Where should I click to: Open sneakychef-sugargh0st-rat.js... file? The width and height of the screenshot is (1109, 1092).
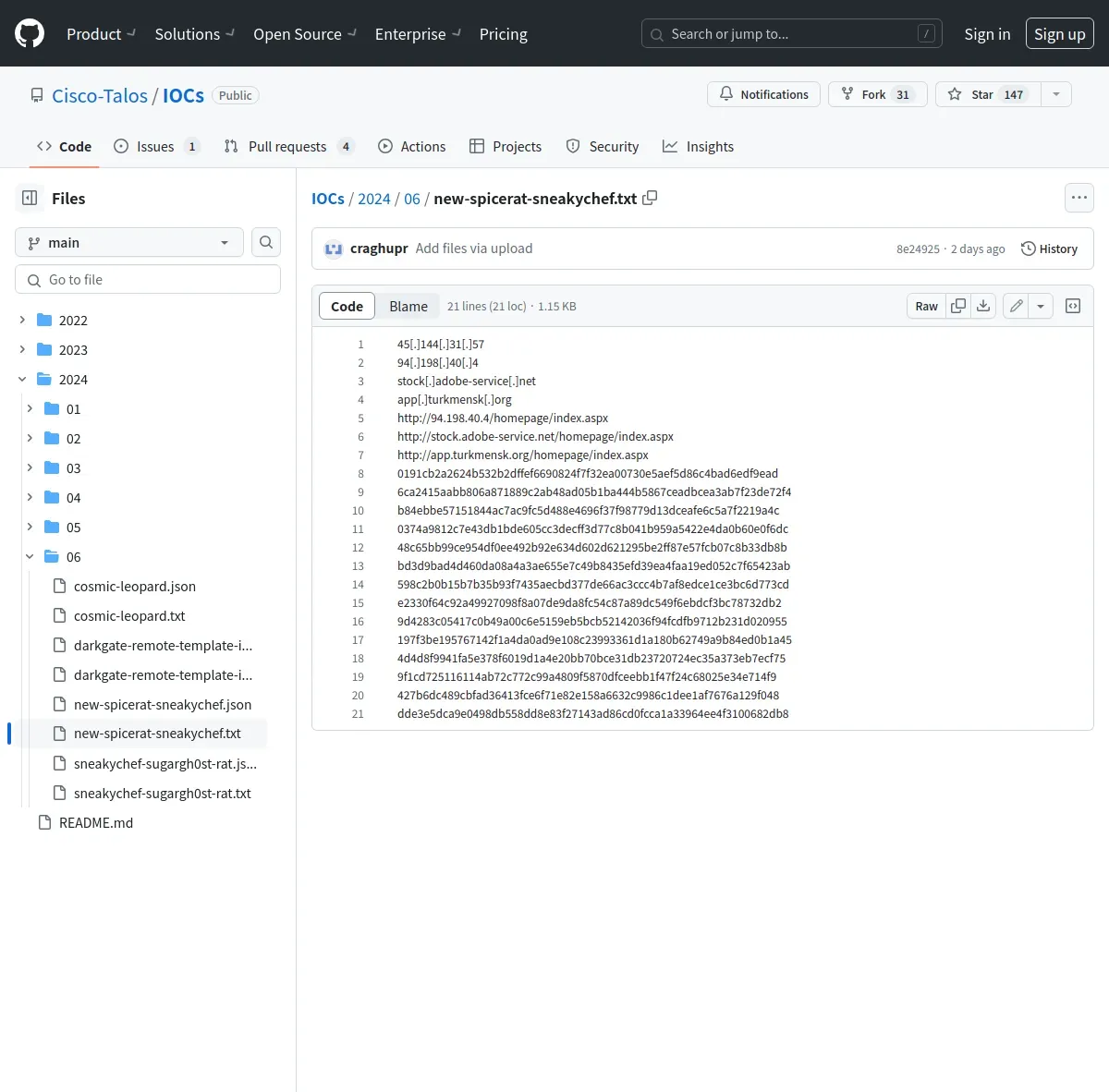click(165, 763)
